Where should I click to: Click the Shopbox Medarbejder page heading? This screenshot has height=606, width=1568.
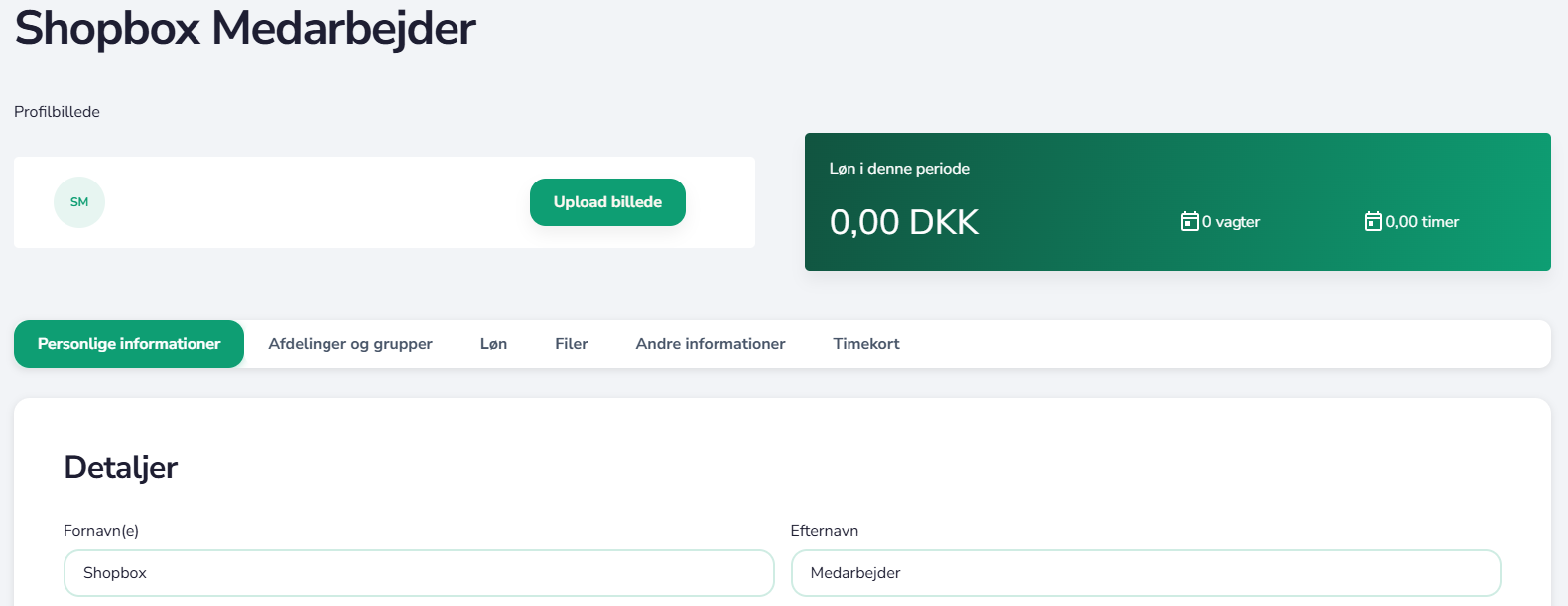tap(245, 28)
